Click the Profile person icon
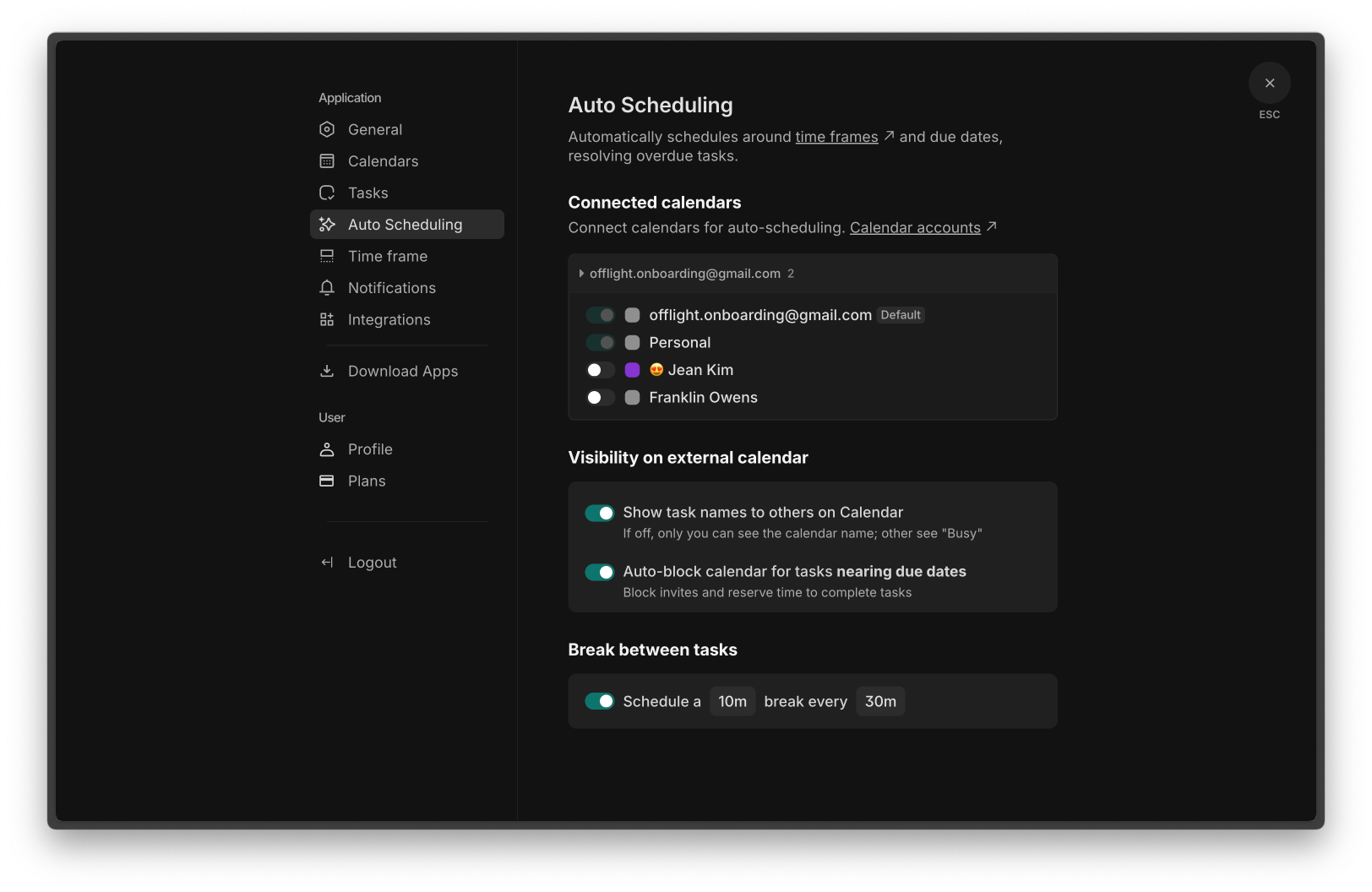Viewport: 1372px width, 892px height. (x=327, y=449)
